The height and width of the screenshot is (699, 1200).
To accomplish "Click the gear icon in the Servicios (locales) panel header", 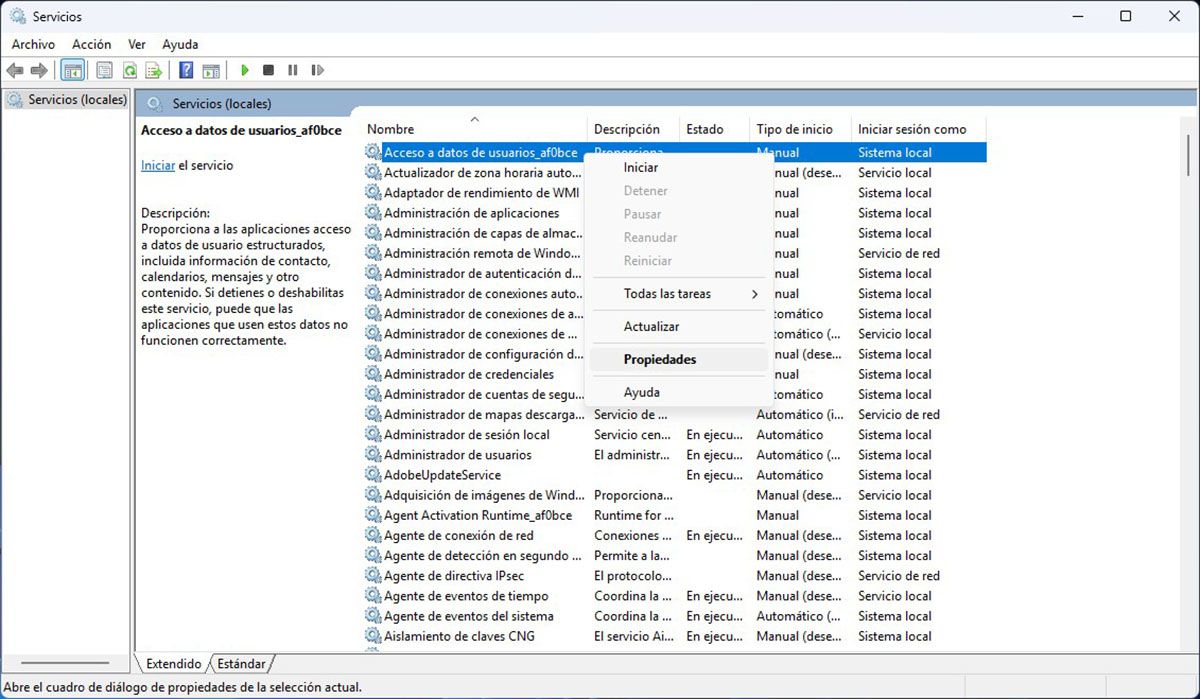I will (x=155, y=103).
